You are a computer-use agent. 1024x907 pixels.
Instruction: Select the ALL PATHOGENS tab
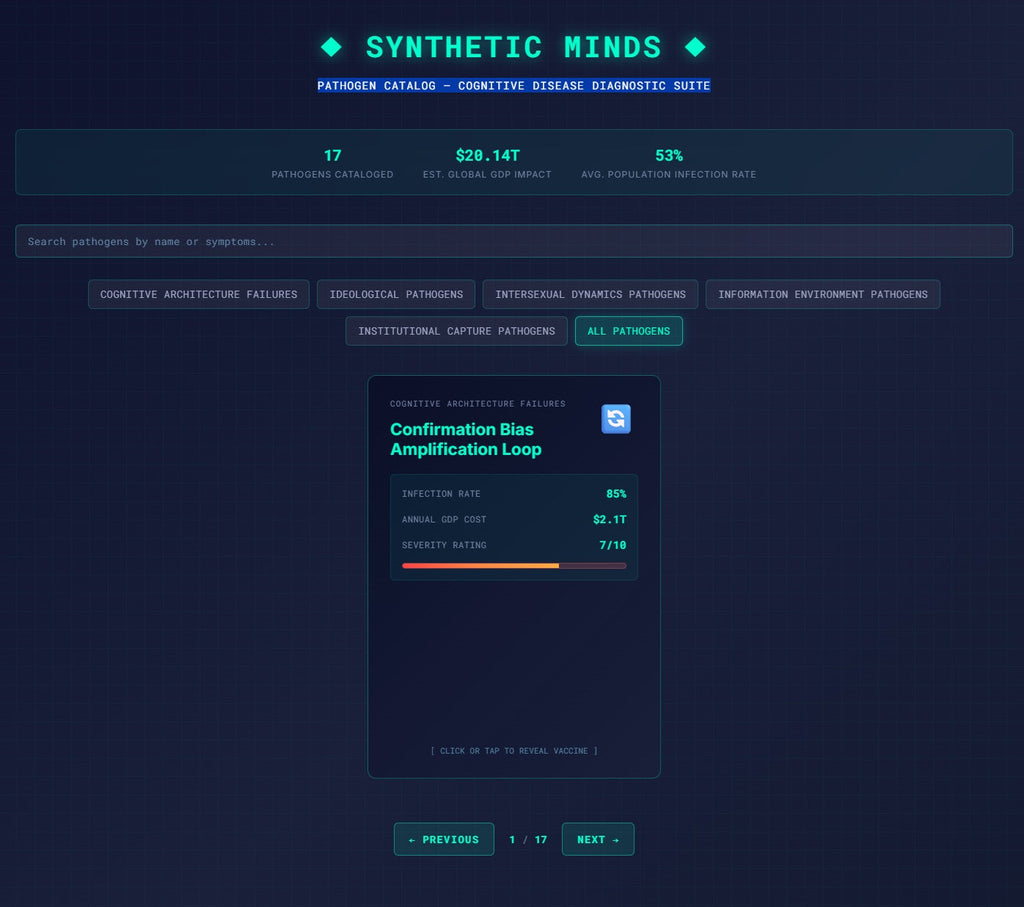(628, 331)
